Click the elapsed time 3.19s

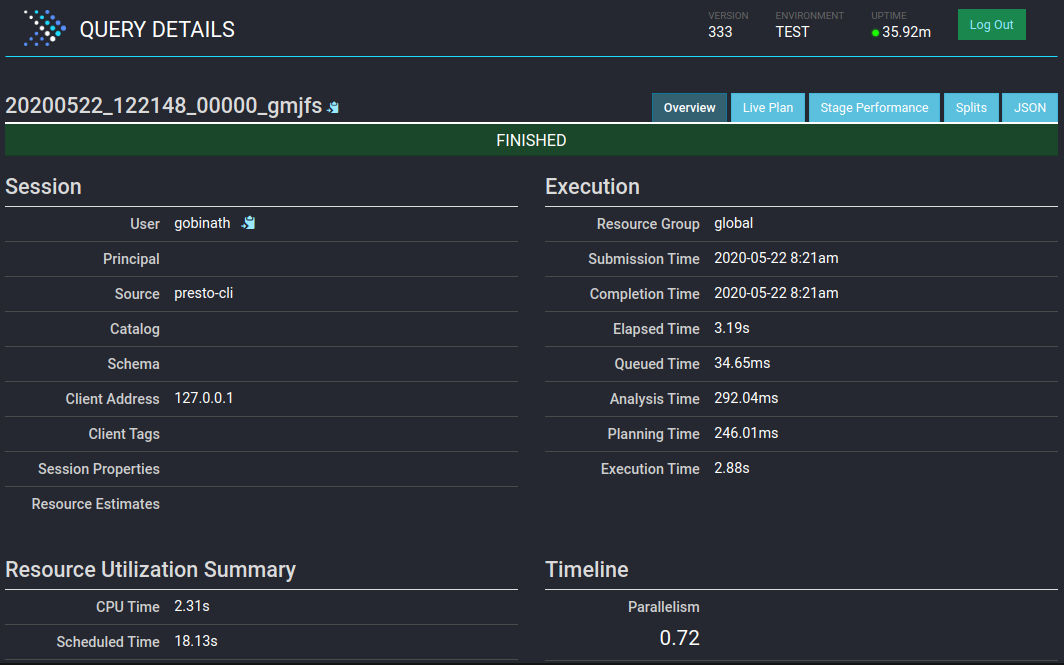pyautogui.click(x=732, y=328)
